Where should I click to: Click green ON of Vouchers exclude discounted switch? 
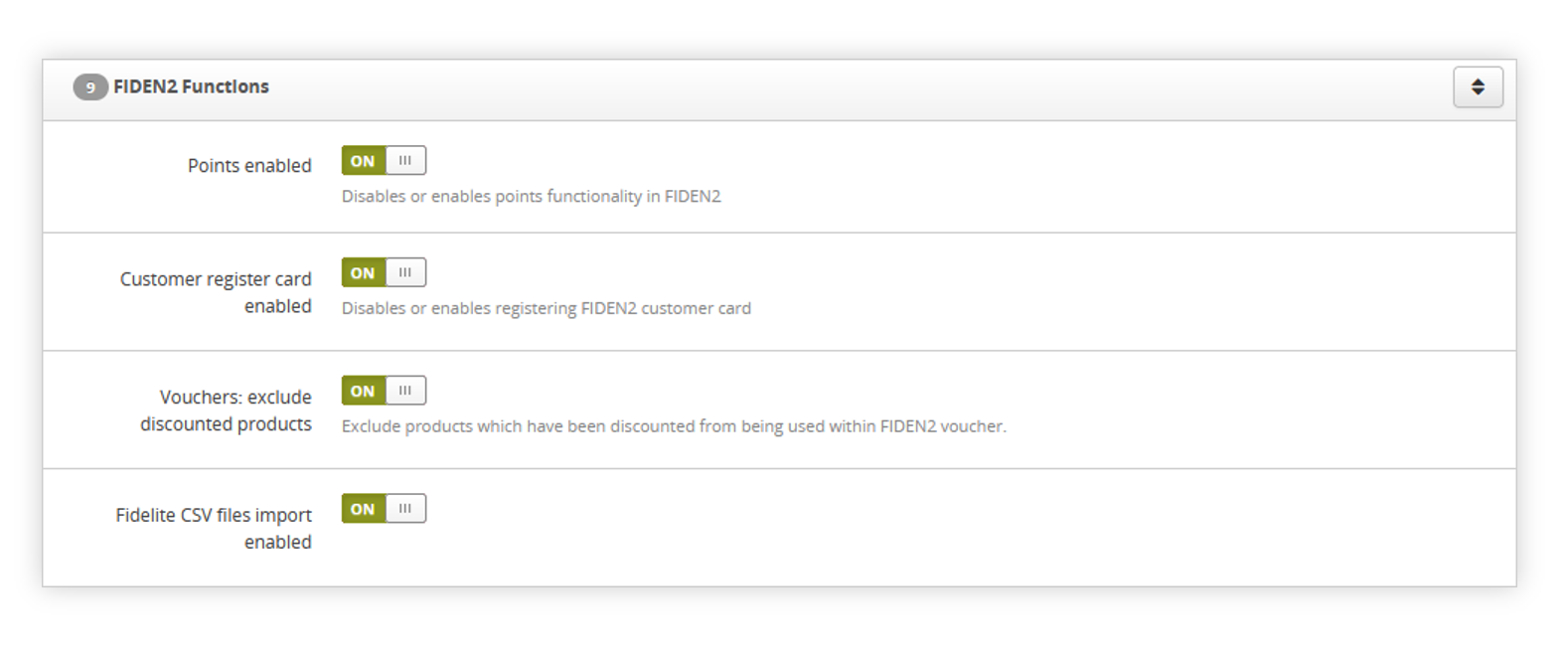coord(363,391)
